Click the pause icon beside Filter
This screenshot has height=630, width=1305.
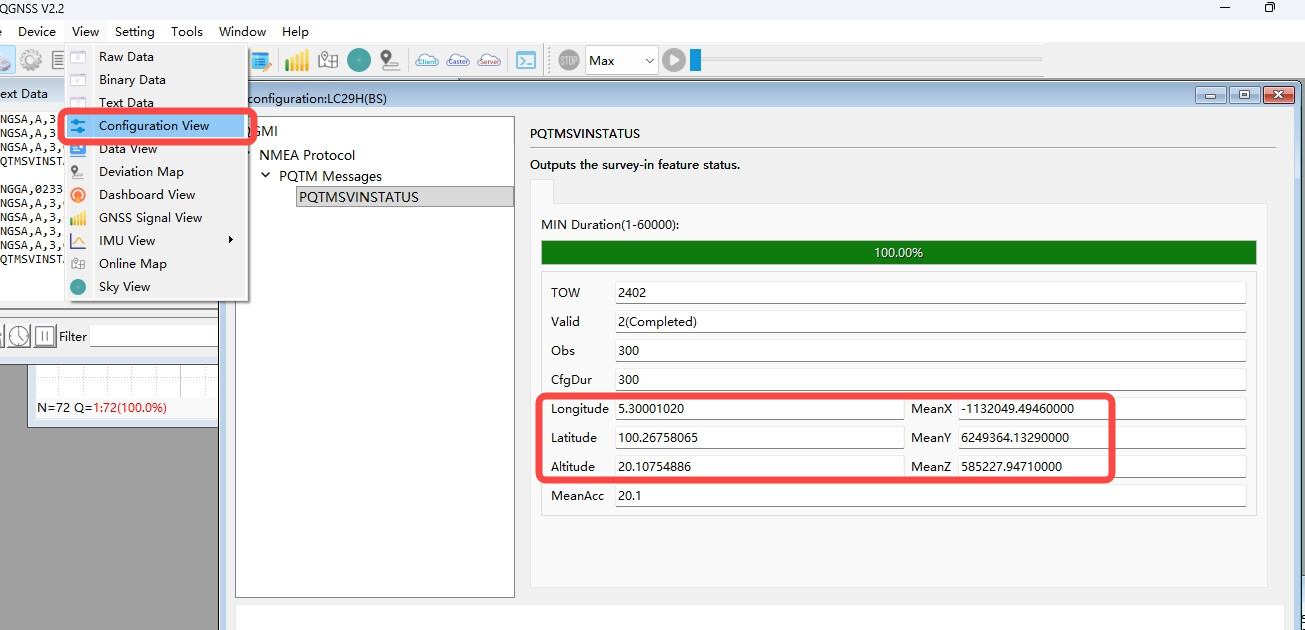[45, 337]
